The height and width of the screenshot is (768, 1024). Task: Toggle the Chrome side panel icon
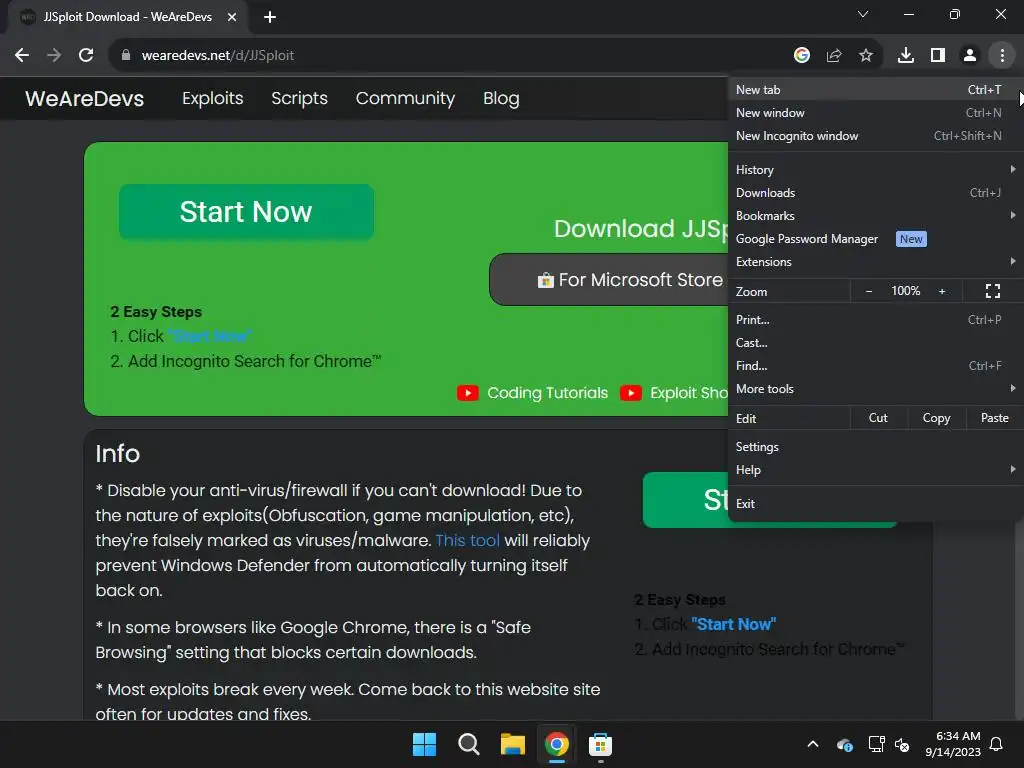point(938,56)
